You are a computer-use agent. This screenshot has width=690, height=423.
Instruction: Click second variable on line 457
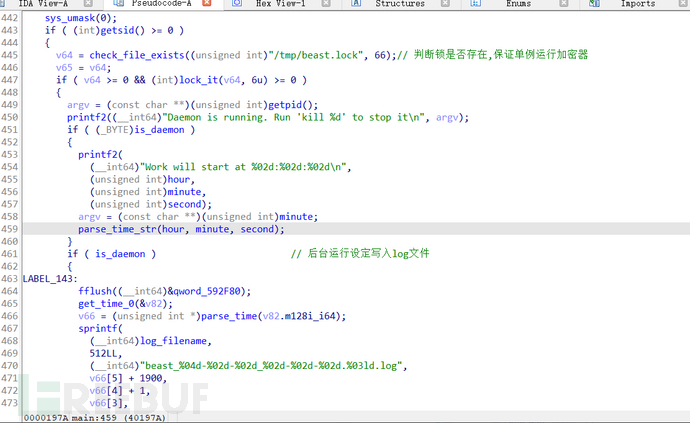pyautogui.click(x=184, y=204)
